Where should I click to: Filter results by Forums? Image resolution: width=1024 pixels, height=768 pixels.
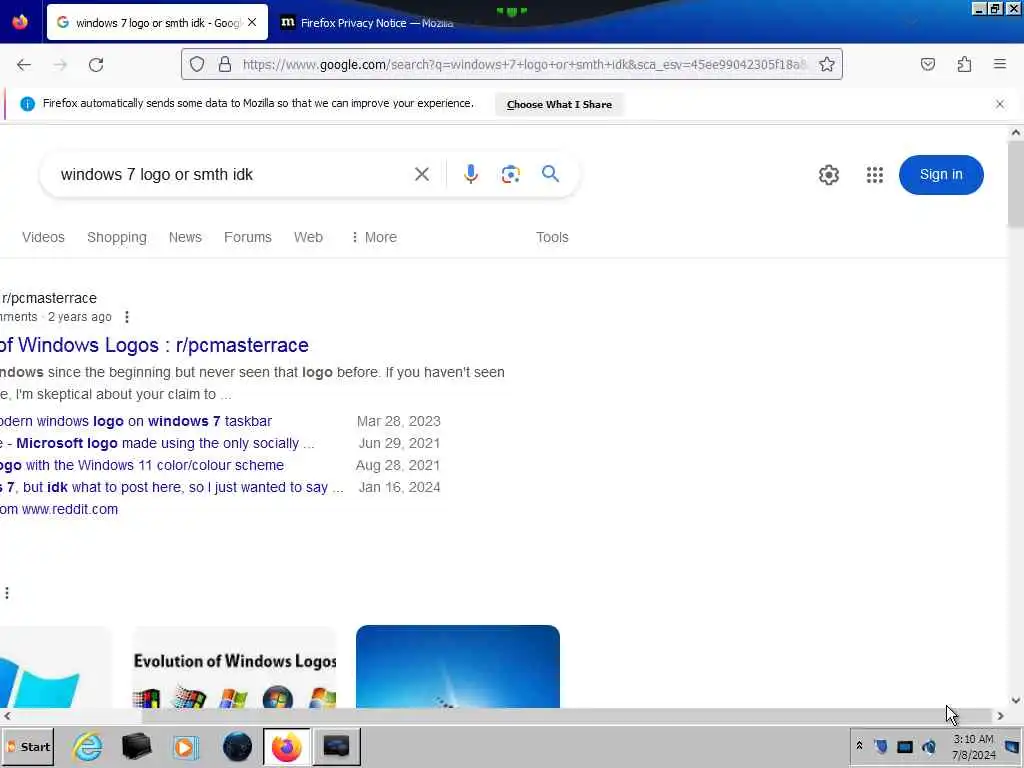pos(248,237)
